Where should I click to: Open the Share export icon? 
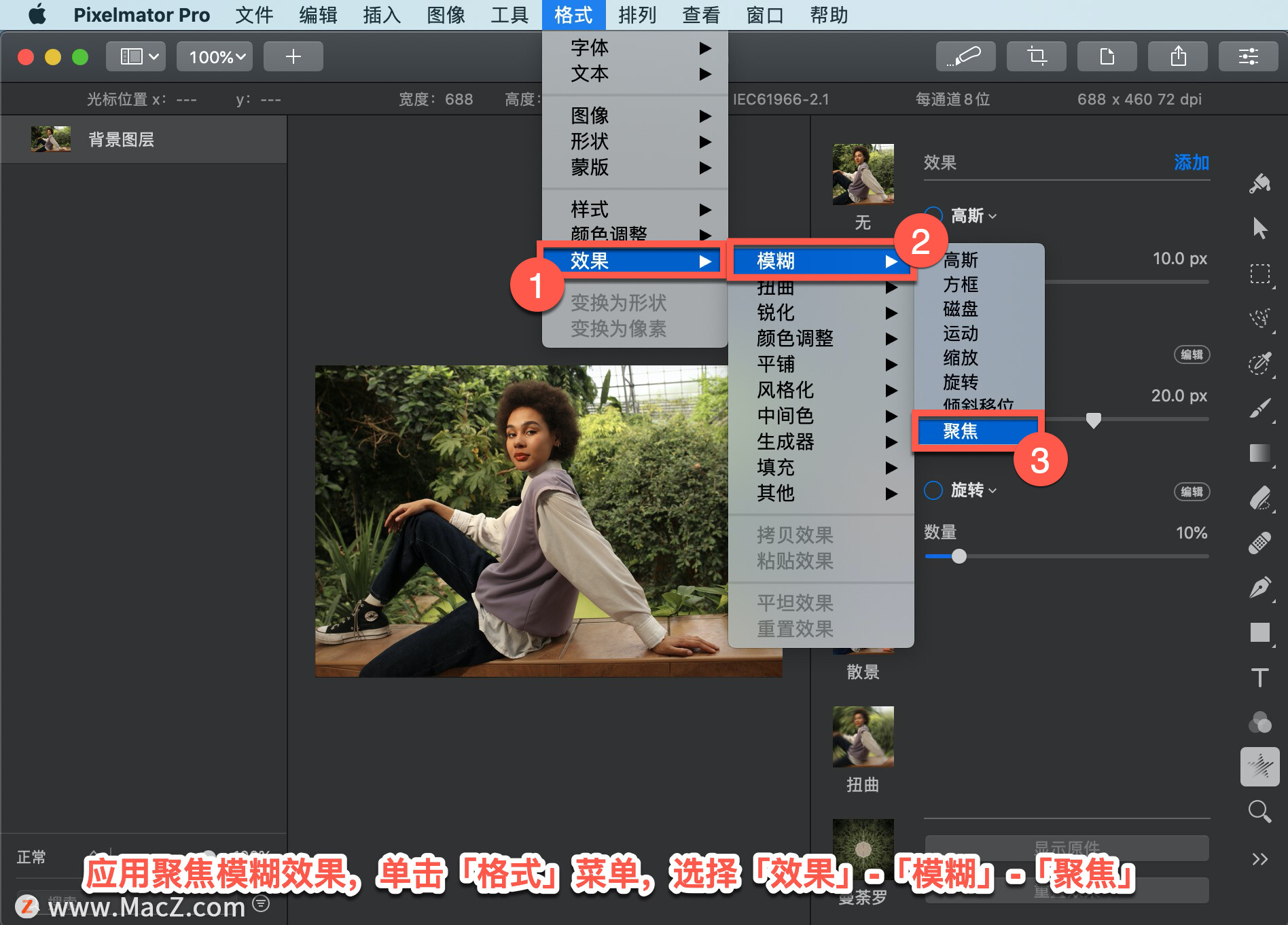pyautogui.click(x=1177, y=56)
